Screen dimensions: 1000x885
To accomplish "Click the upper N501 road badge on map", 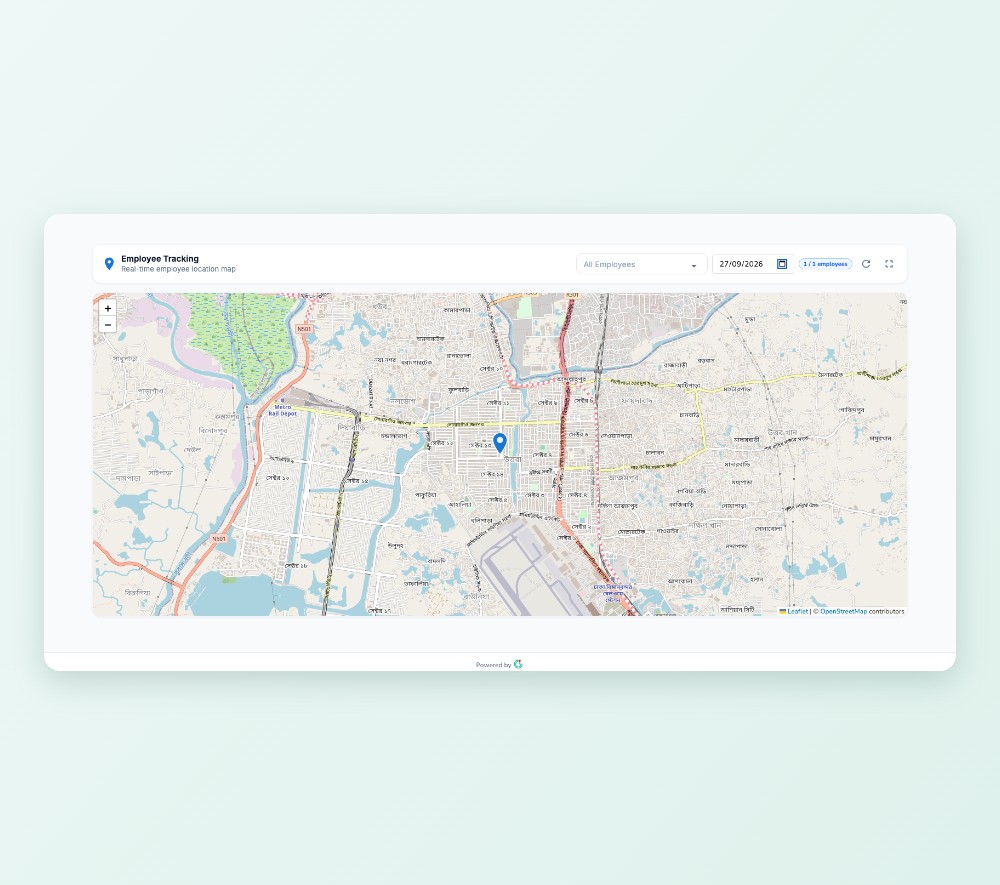I will click(x=304, y=329).
